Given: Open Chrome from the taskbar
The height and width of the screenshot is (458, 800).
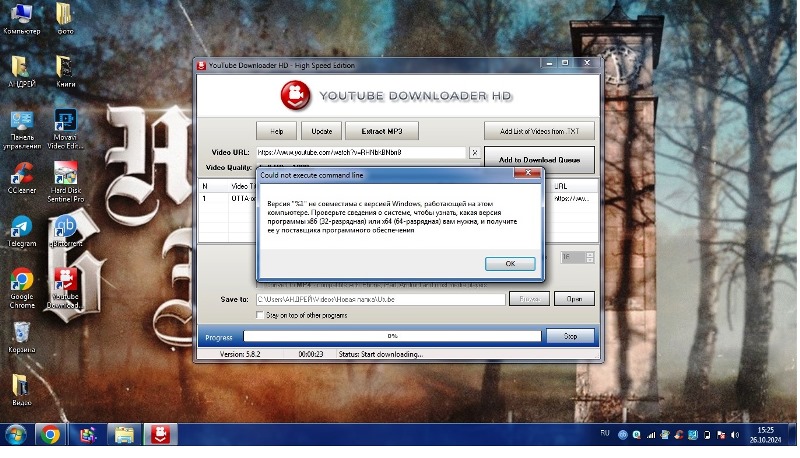Looking at the screenshot, I should (x=50, y=435).
